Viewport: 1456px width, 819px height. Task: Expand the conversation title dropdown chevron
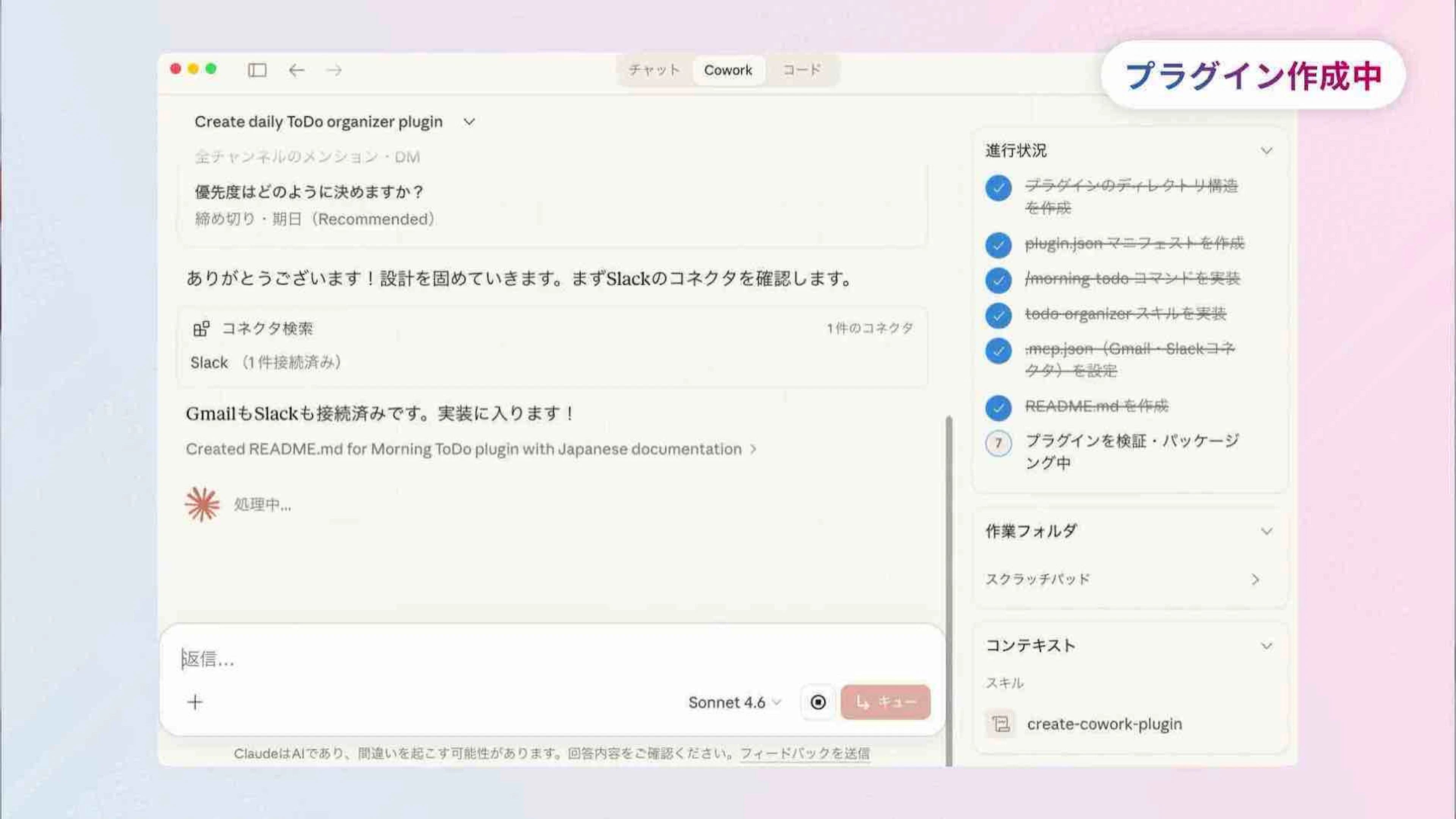pos(469,122)
